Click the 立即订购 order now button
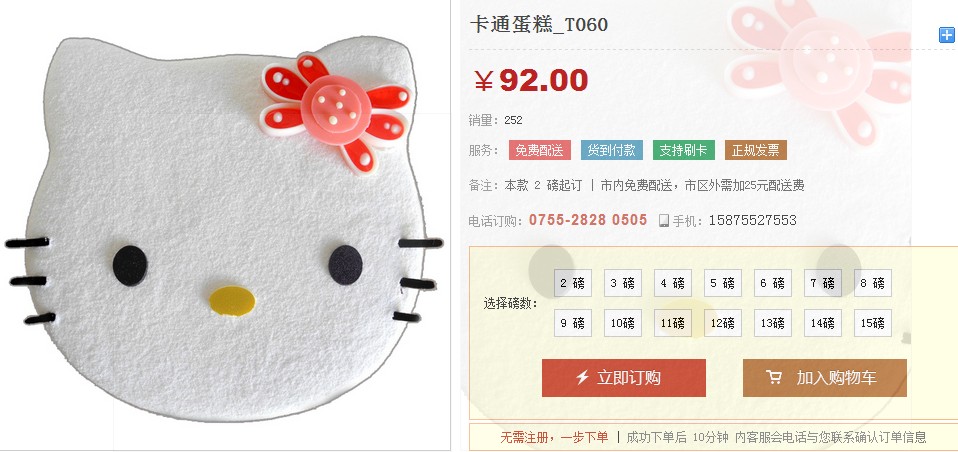 coord(624,377)
